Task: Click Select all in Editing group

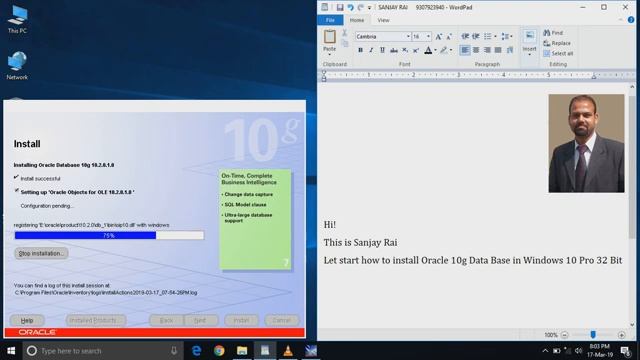Action: pos(558,53)
